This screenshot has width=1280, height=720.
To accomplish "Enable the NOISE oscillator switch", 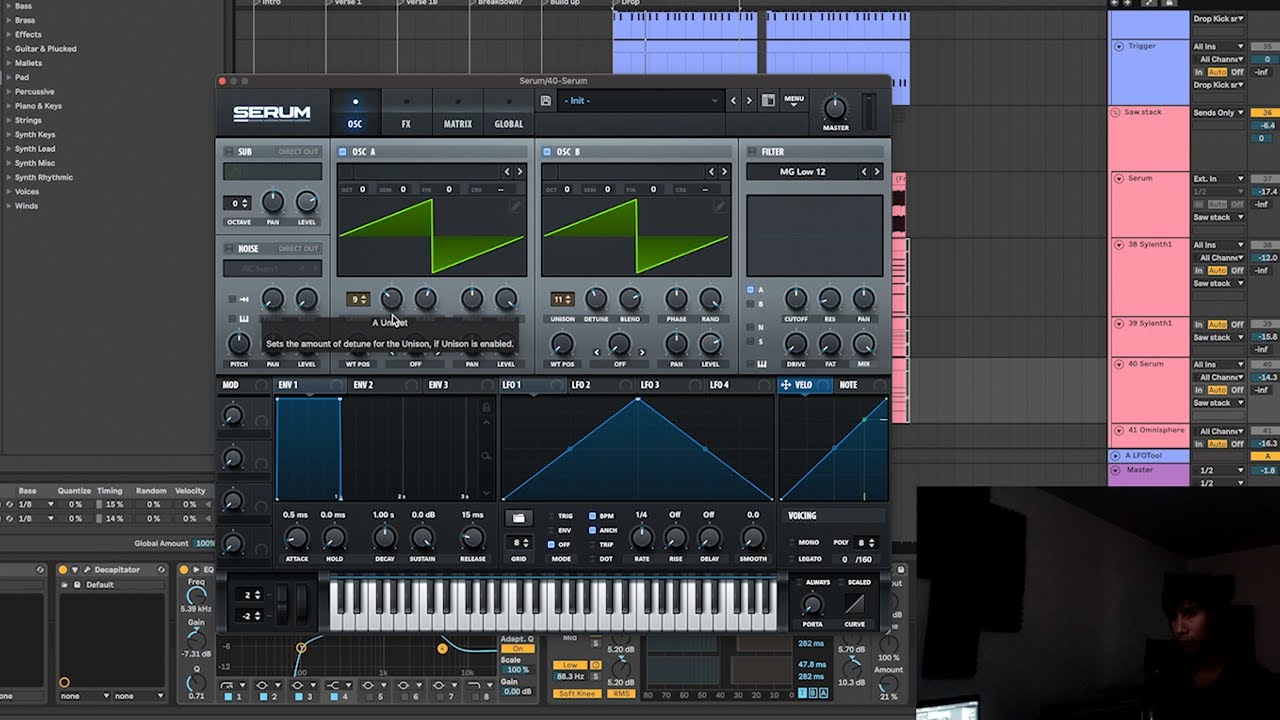I will coord(229,249).
